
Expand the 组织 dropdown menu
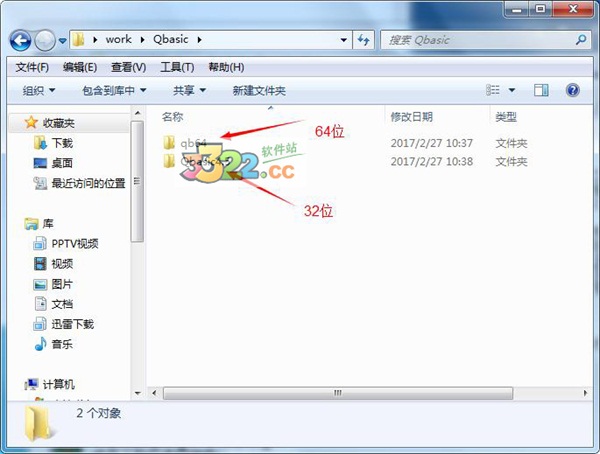pyautogui.click(x=39, y=91)
